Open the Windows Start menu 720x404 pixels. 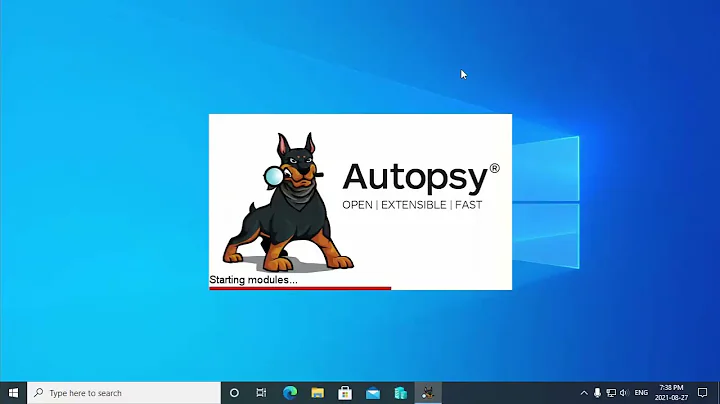click(x=13, y=393)
